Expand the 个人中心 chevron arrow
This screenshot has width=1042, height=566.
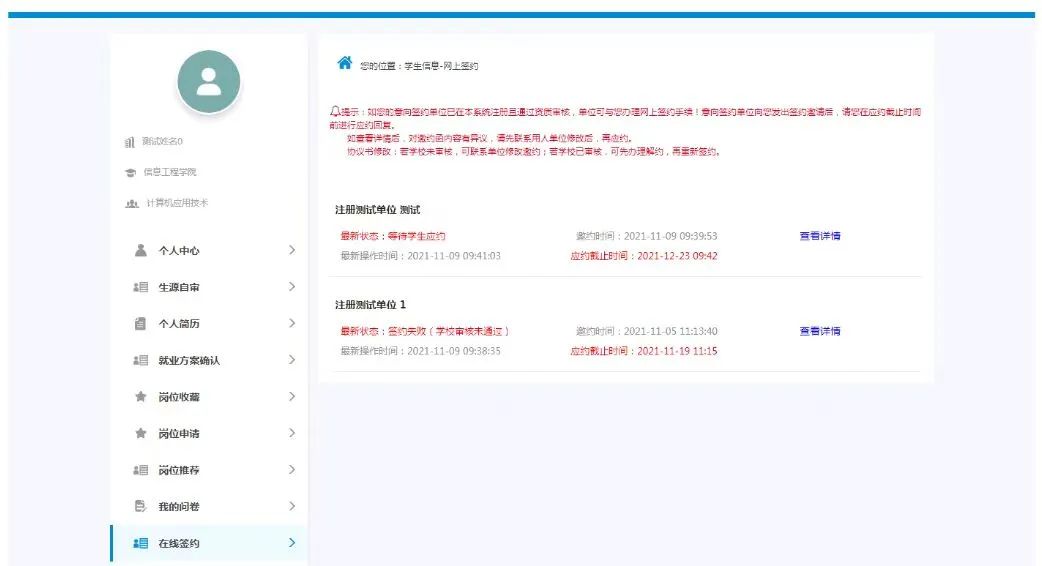click(x=291, y=250)
